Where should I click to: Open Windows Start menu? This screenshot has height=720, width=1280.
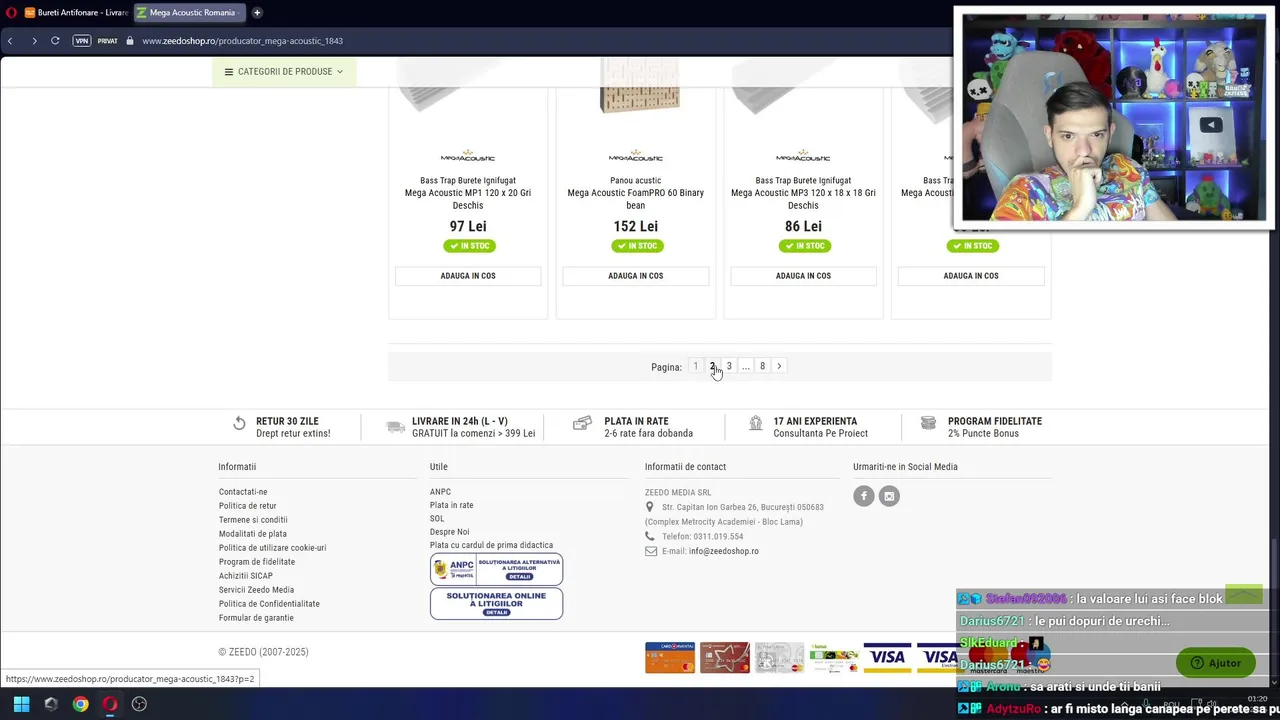point(21,704)
